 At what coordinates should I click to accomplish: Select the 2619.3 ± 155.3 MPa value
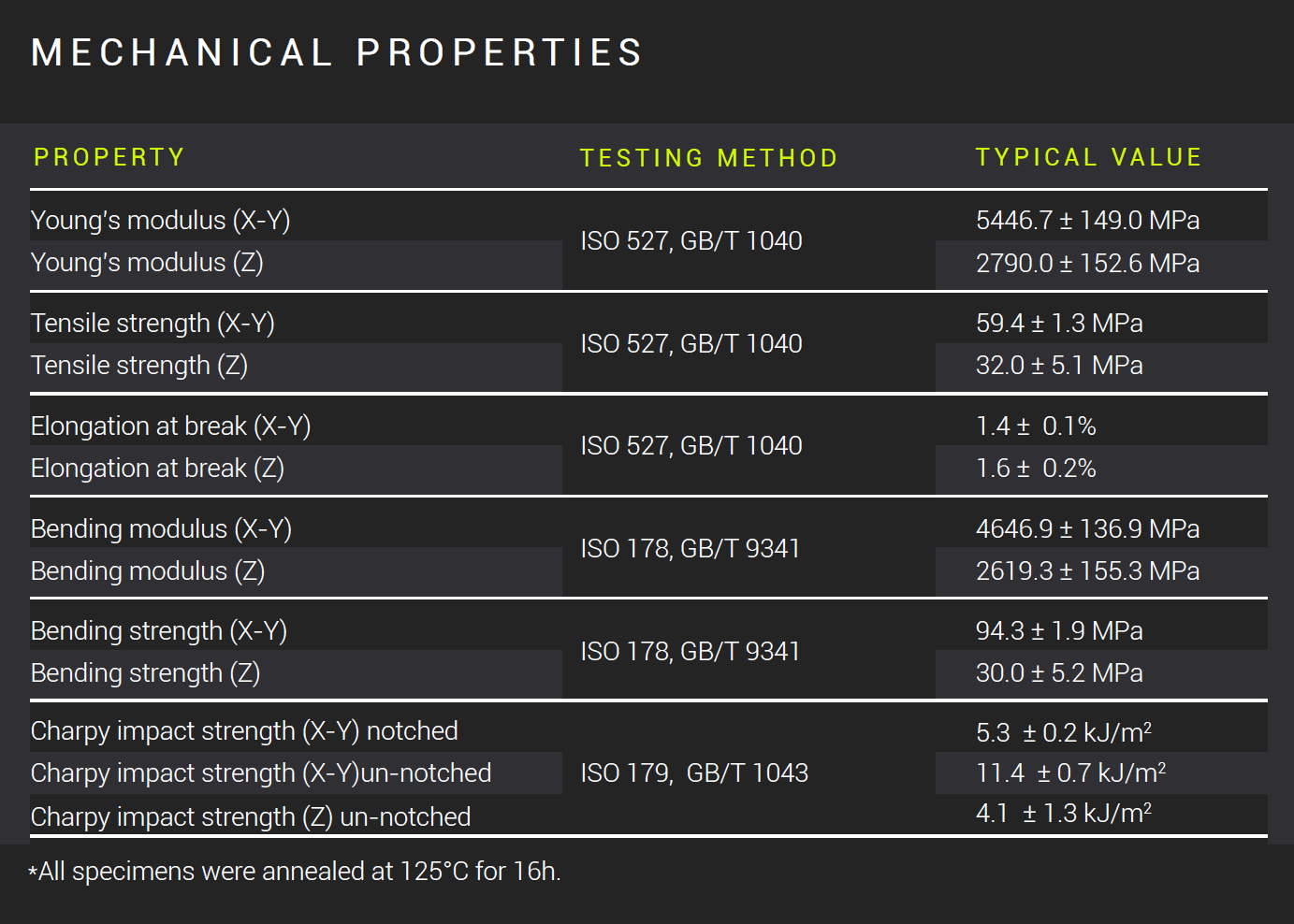(x=1087, y=570)
